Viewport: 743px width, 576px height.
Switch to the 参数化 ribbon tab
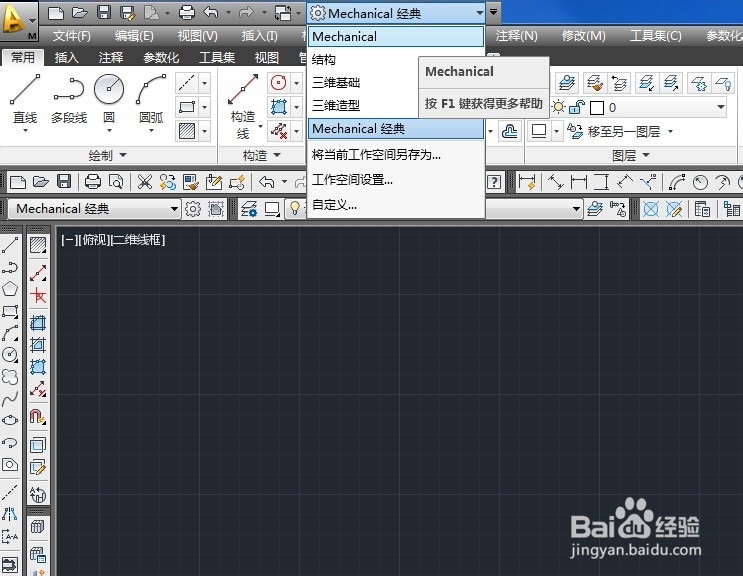tap(161, 58)
